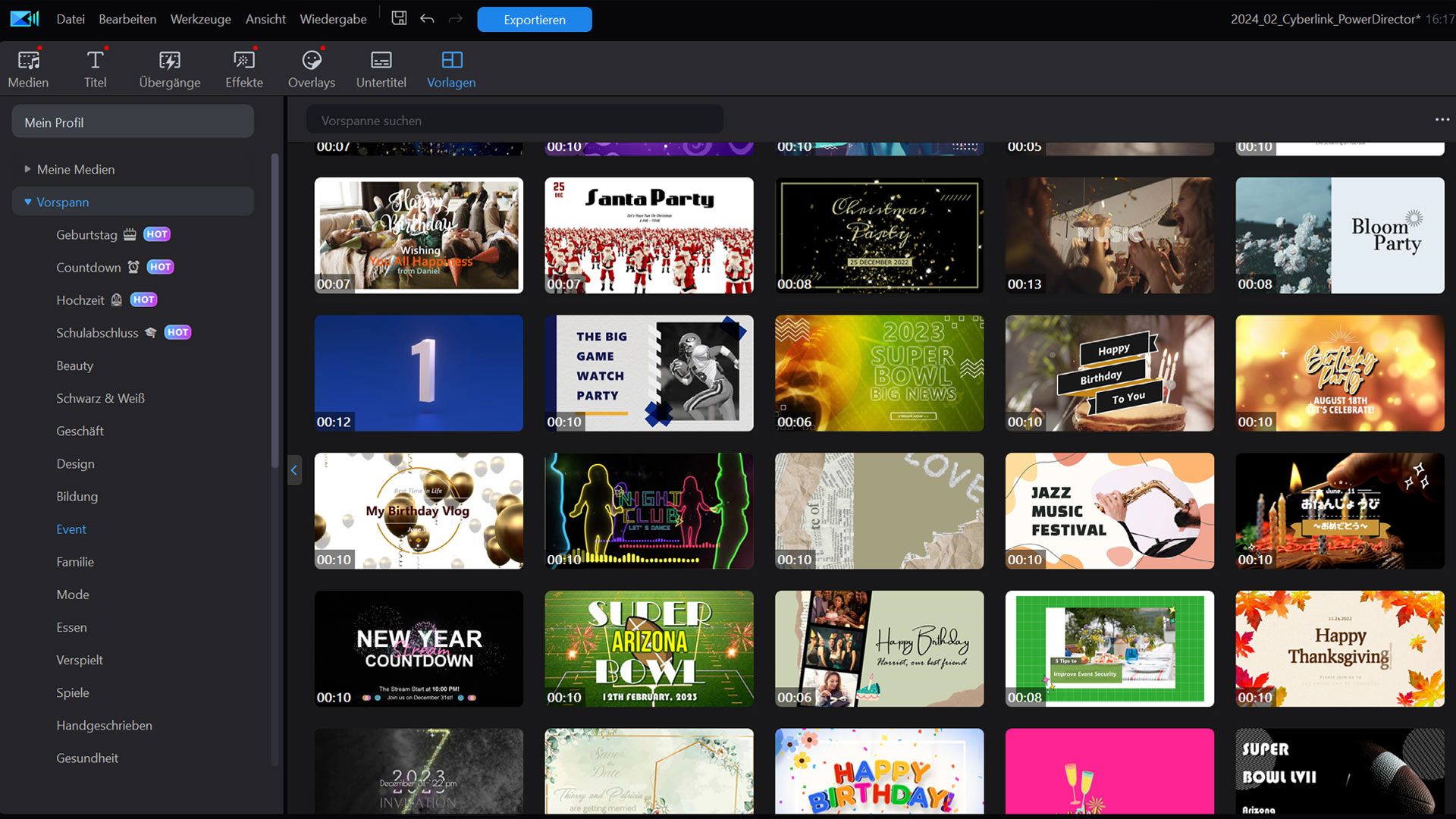Click the Mein Profil button
The height and width of the screenshot is (819, 1456).
click(x=133, y=122)
